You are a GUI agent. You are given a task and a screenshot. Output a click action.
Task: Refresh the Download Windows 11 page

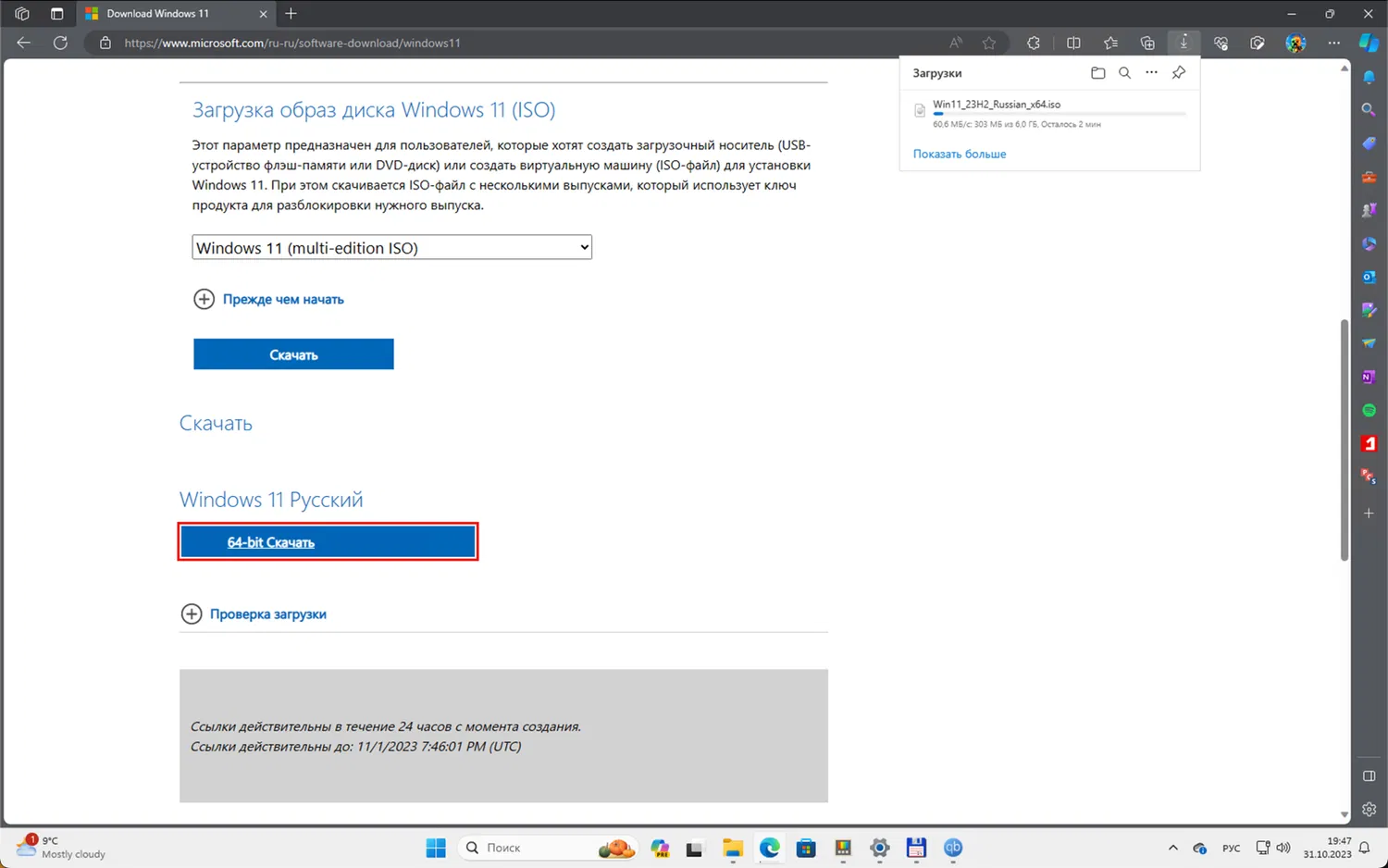[x=60, y=43]
